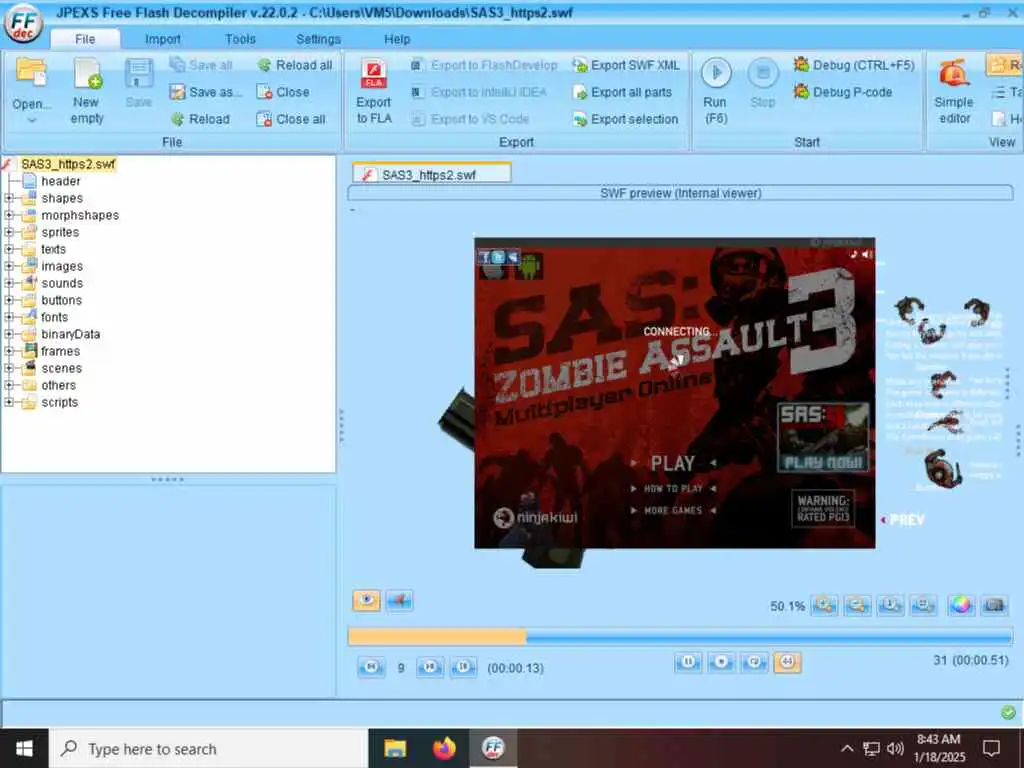The width and height of the screenshot is (1024, 768).
Task: Expand the sounds tree node
Action: coord(8,283)
